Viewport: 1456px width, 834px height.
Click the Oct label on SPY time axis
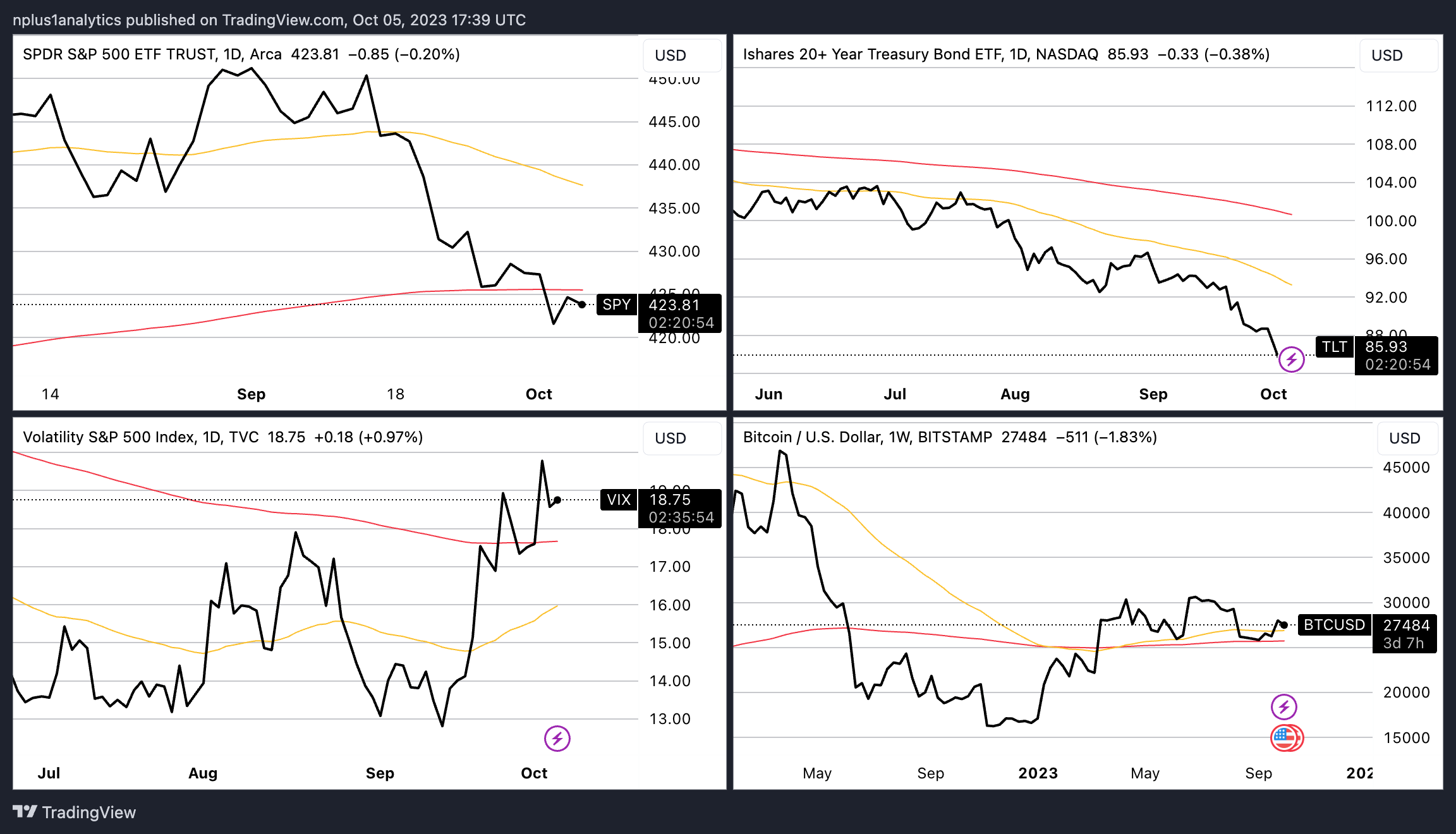pyautogui.click(x=538, y=394)
